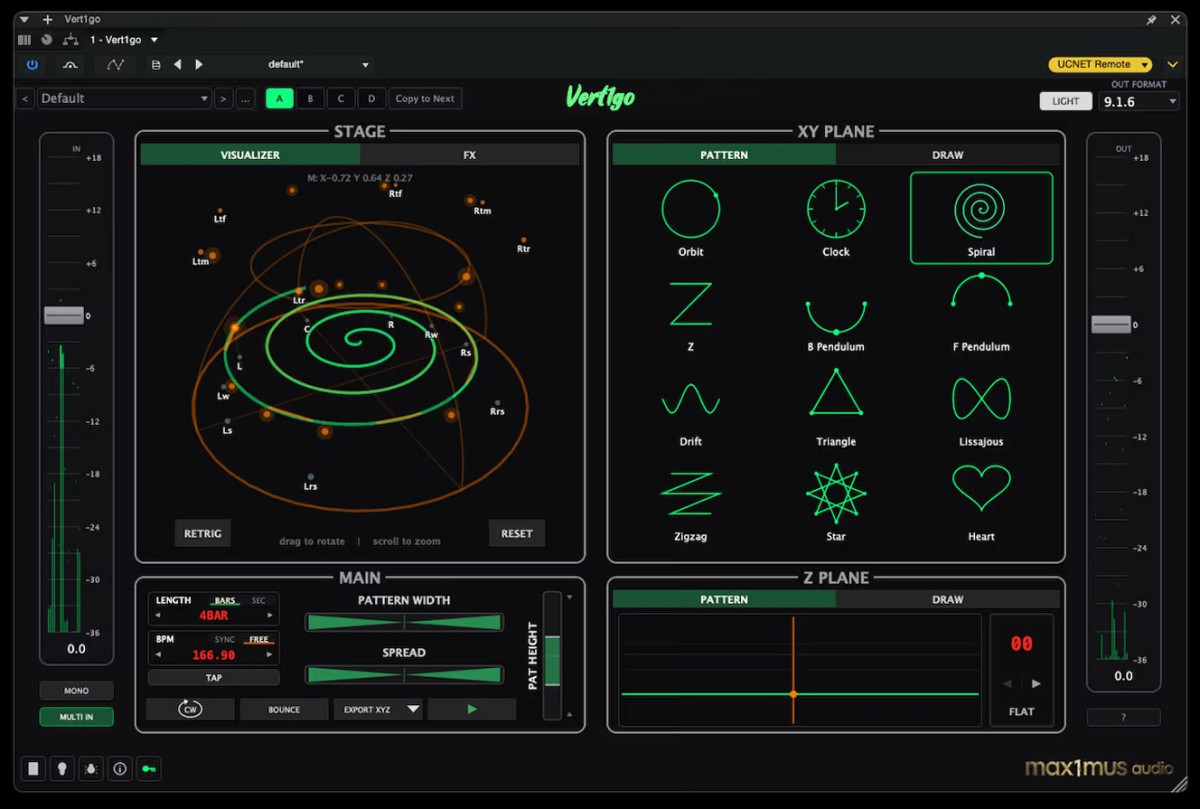The height and width of the screenshot is (809, 1200).
Task: Open the Default preset dropdown
Action: tap(124, 98)
